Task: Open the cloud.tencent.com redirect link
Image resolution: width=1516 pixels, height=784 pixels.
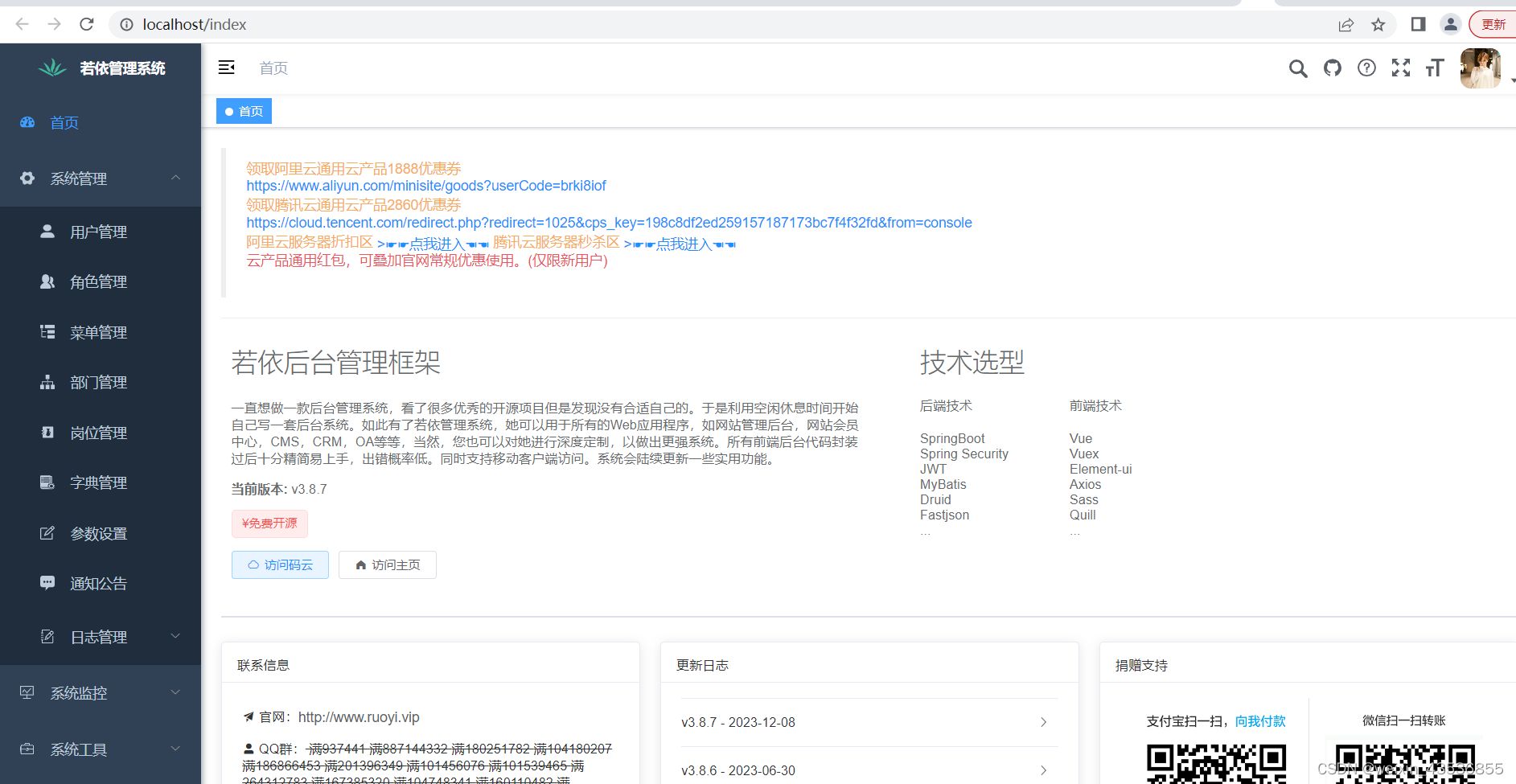Action: point(609,223)
